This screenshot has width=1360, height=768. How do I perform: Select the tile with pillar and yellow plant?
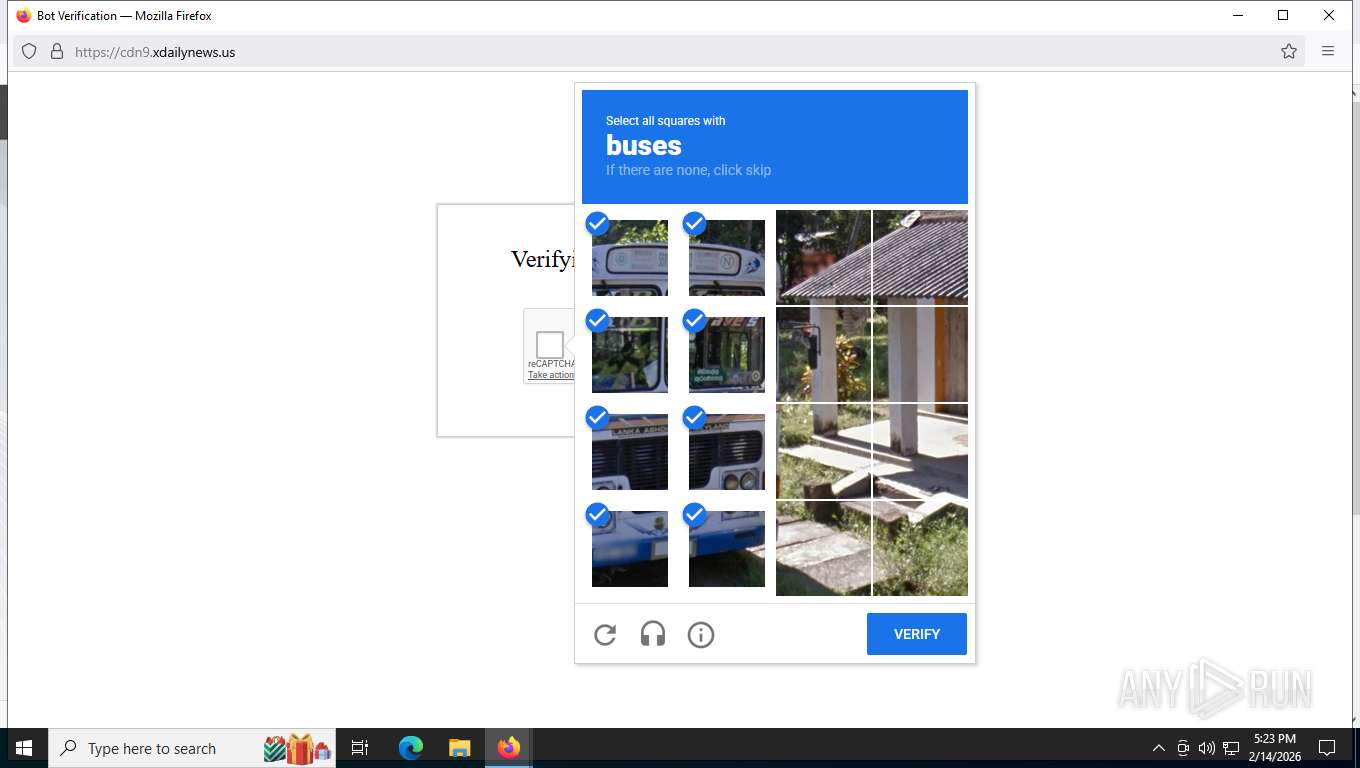coord(823,354)
